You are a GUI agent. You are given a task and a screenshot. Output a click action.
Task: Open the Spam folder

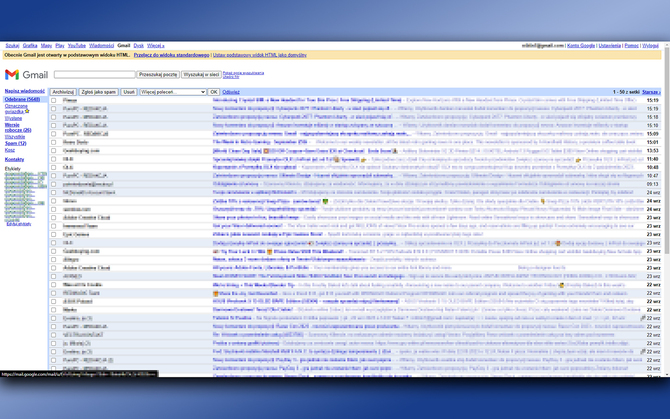15,144
